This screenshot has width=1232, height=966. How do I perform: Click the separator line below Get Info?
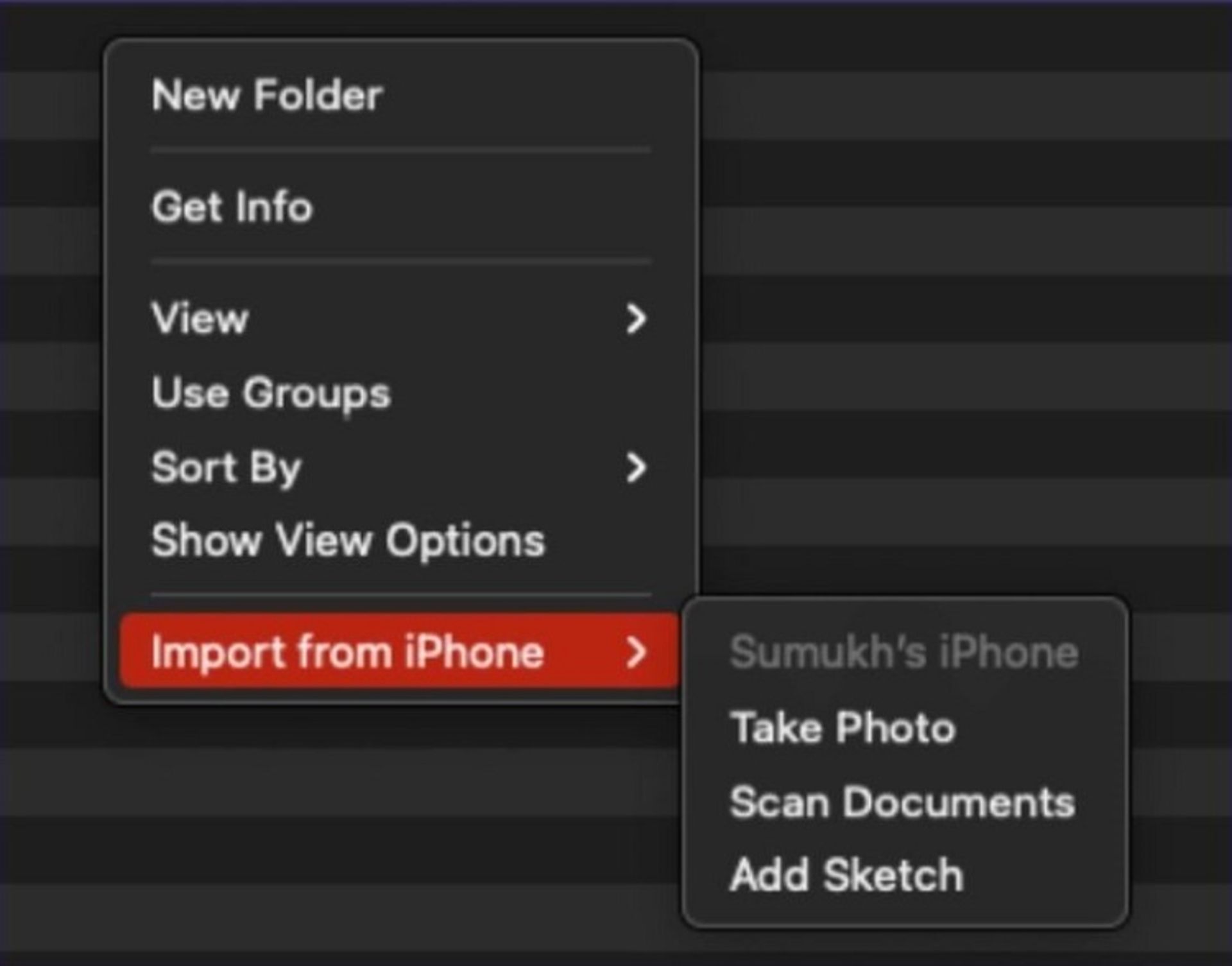tap(400, 262)
